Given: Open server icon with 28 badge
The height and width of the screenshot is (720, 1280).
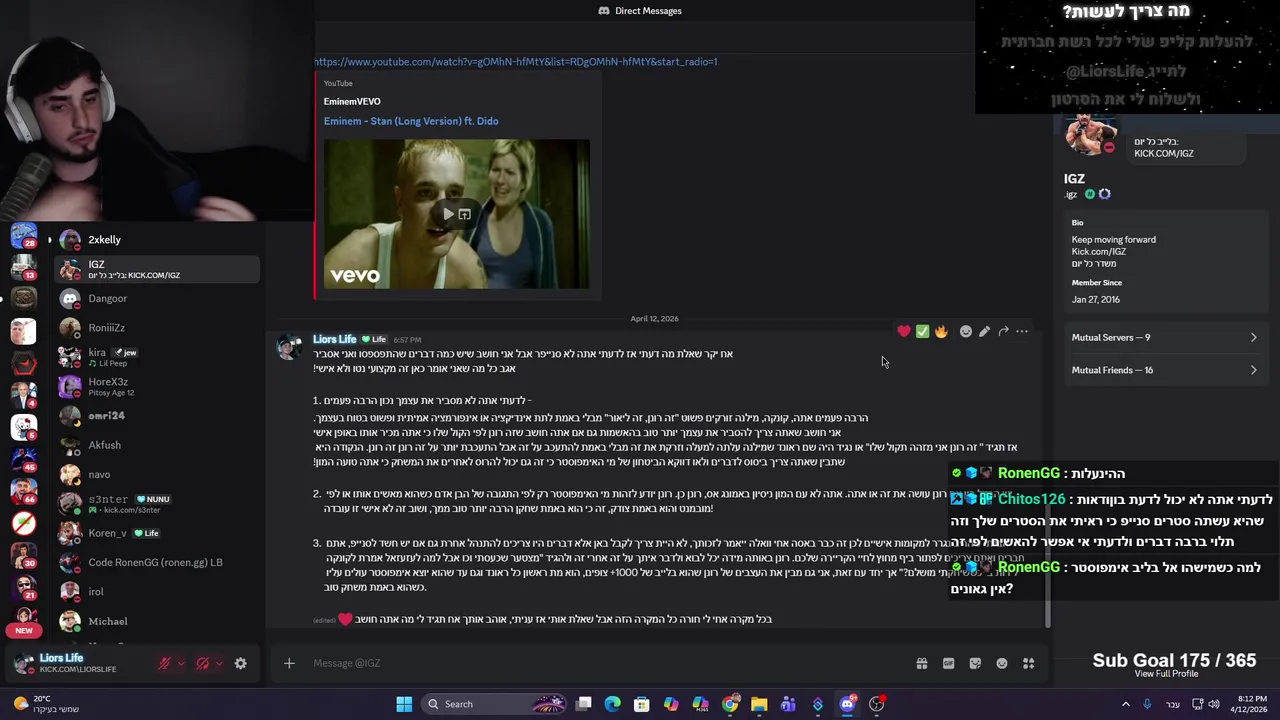Looking at the screenshot, I should [x=24, y=237].
